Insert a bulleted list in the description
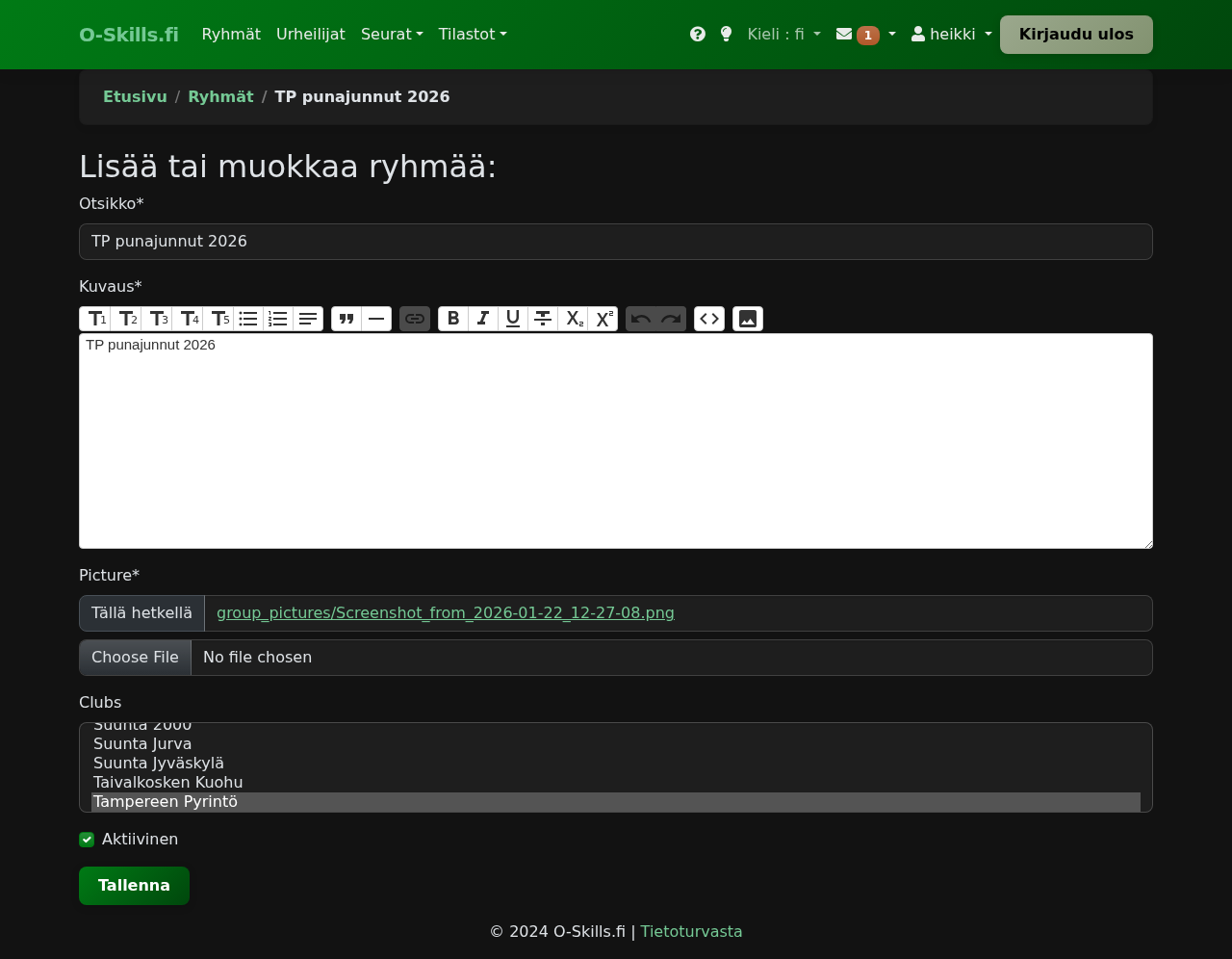Screen dimensions: 1232x959 [x=248, y=319]
